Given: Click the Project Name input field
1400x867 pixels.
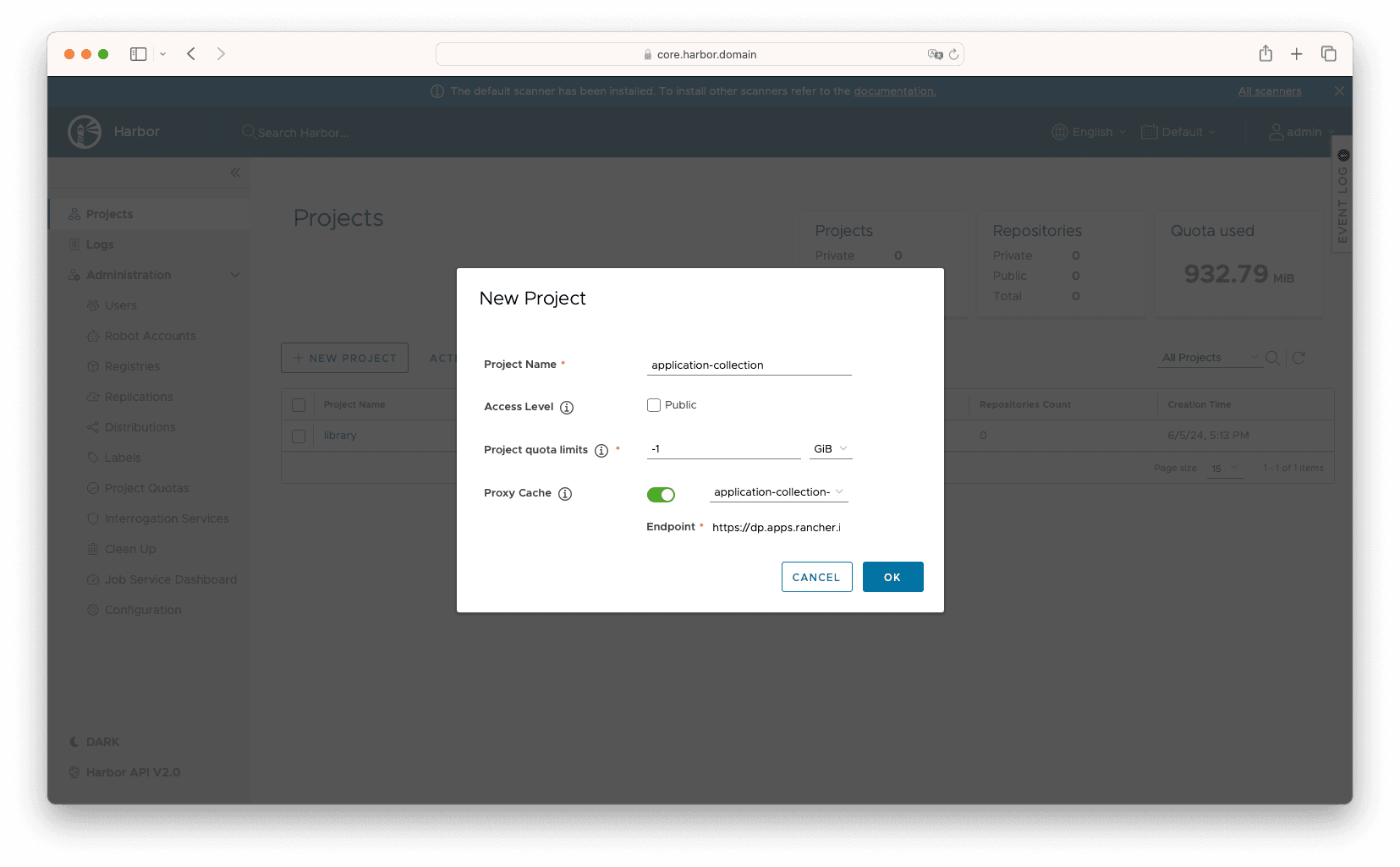Looking at the screenshot, I should click(749, 365).
